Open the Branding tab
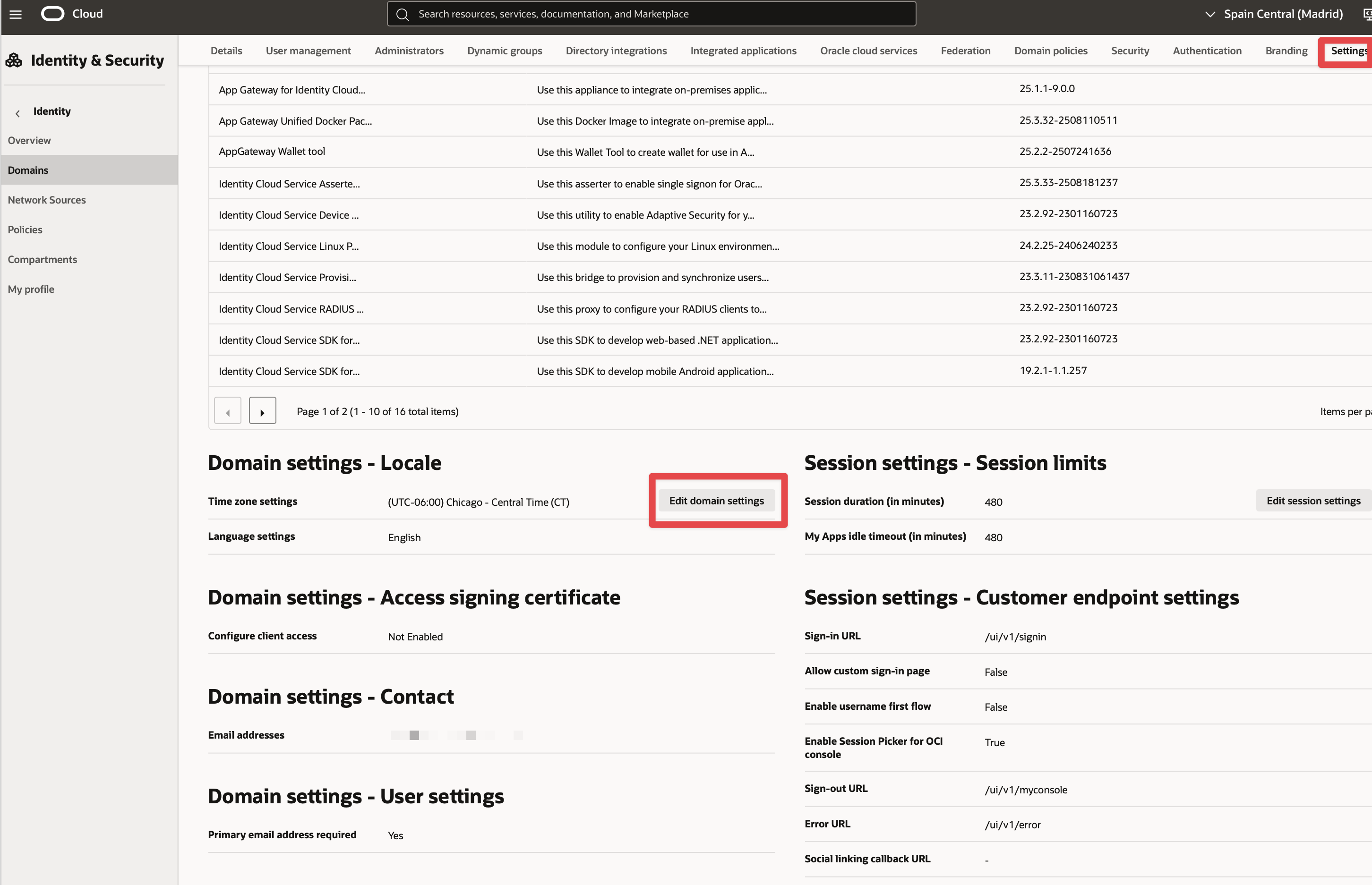 (x=1286, y=51)
